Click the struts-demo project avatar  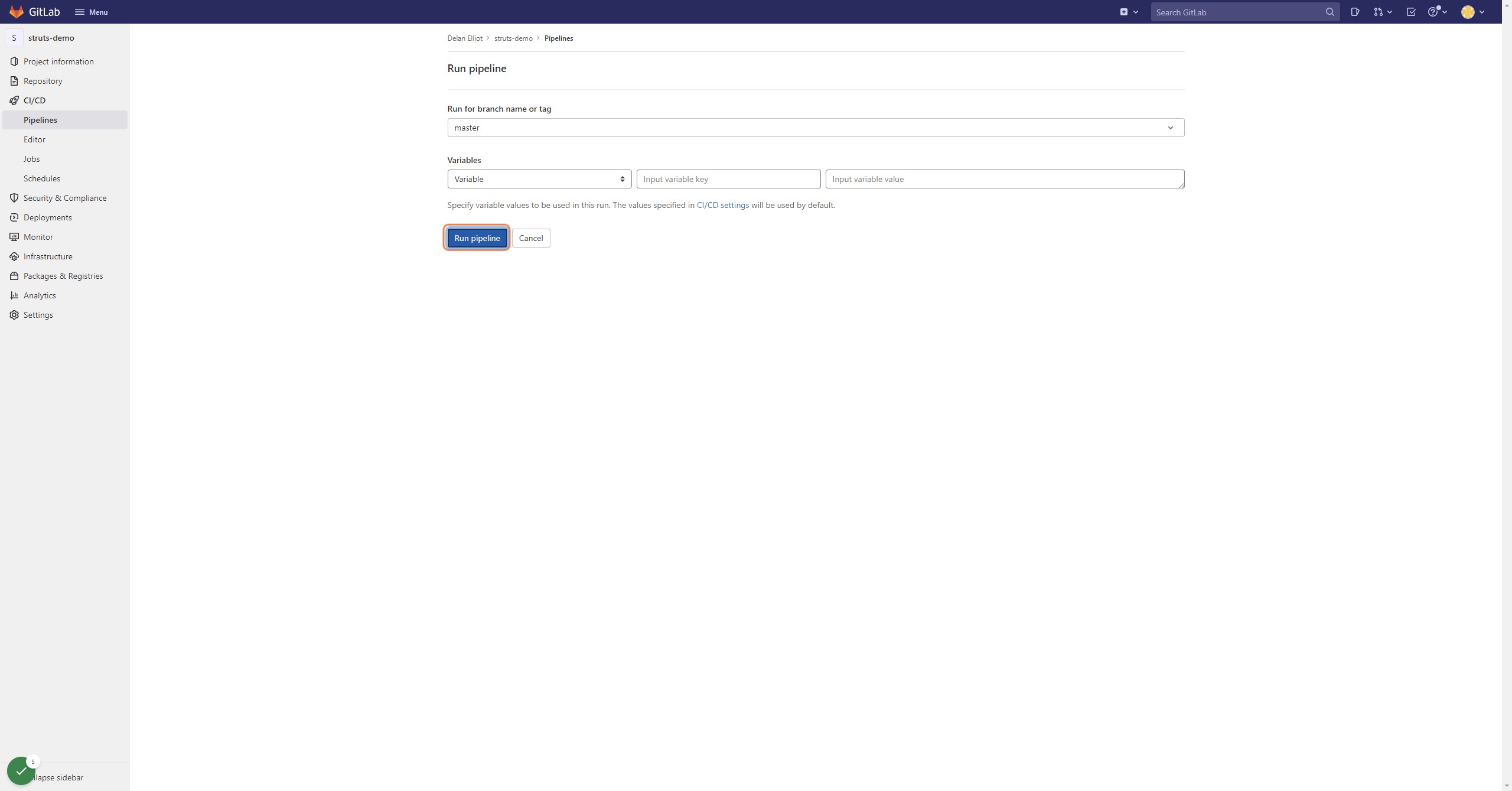[x=14, y=38]
